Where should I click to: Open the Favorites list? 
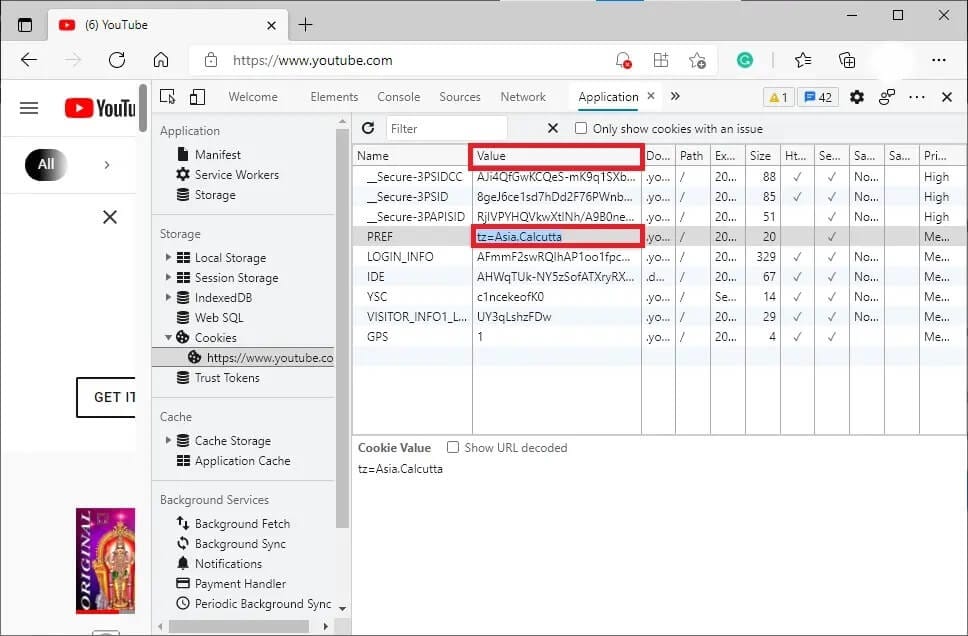[803, 60]
